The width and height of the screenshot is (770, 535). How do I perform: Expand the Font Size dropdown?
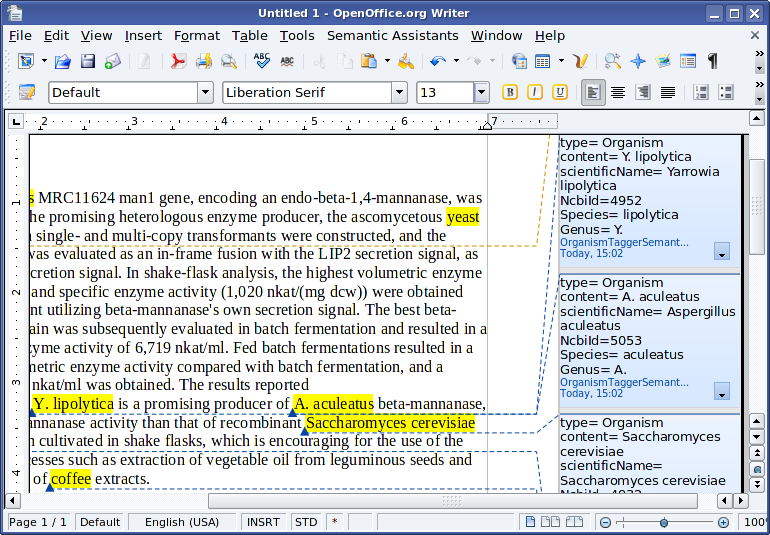click(482, 93)
